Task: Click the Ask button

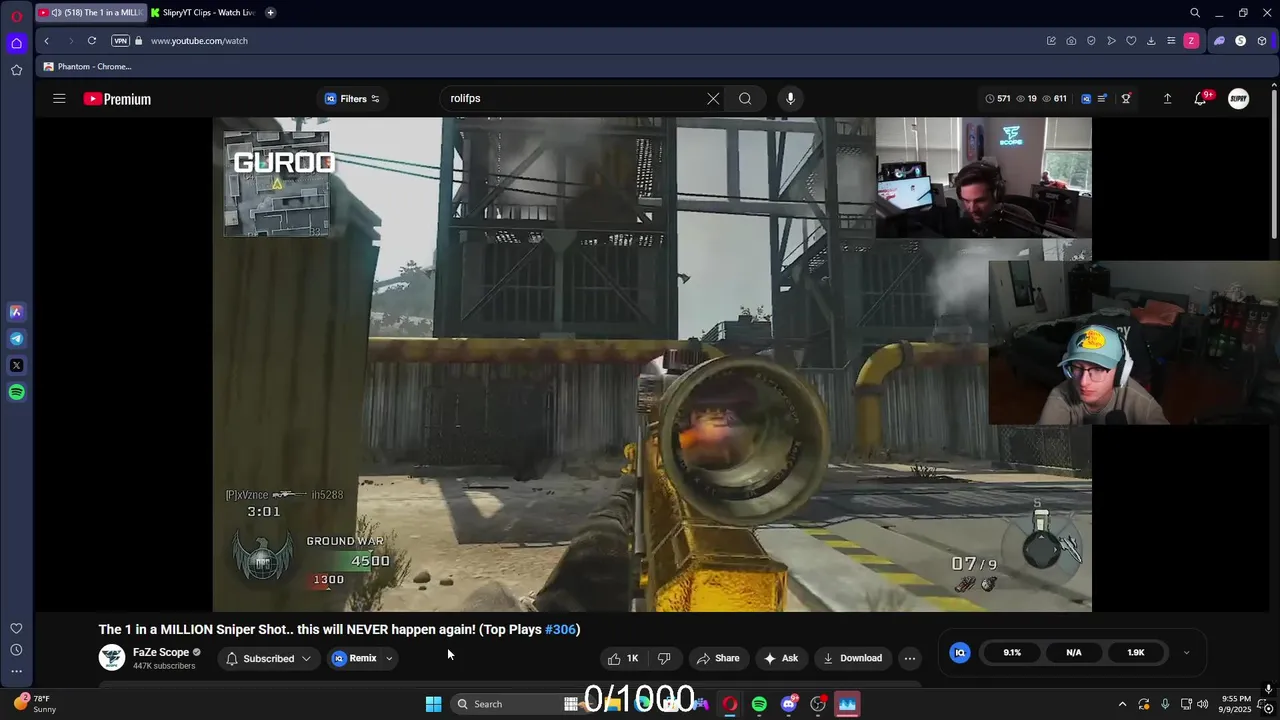Action: click(781, 658)
